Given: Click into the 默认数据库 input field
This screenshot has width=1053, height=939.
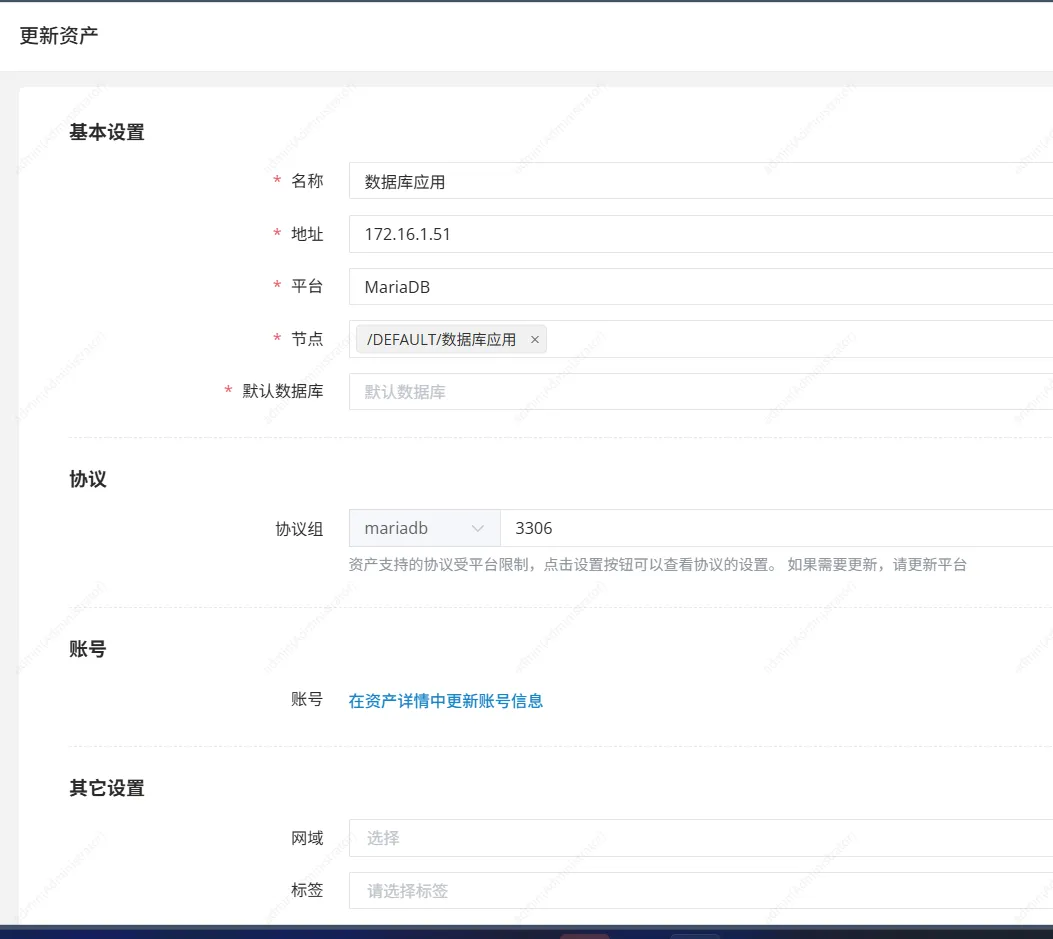Looking at the screenshot, I should coord(700,392).
